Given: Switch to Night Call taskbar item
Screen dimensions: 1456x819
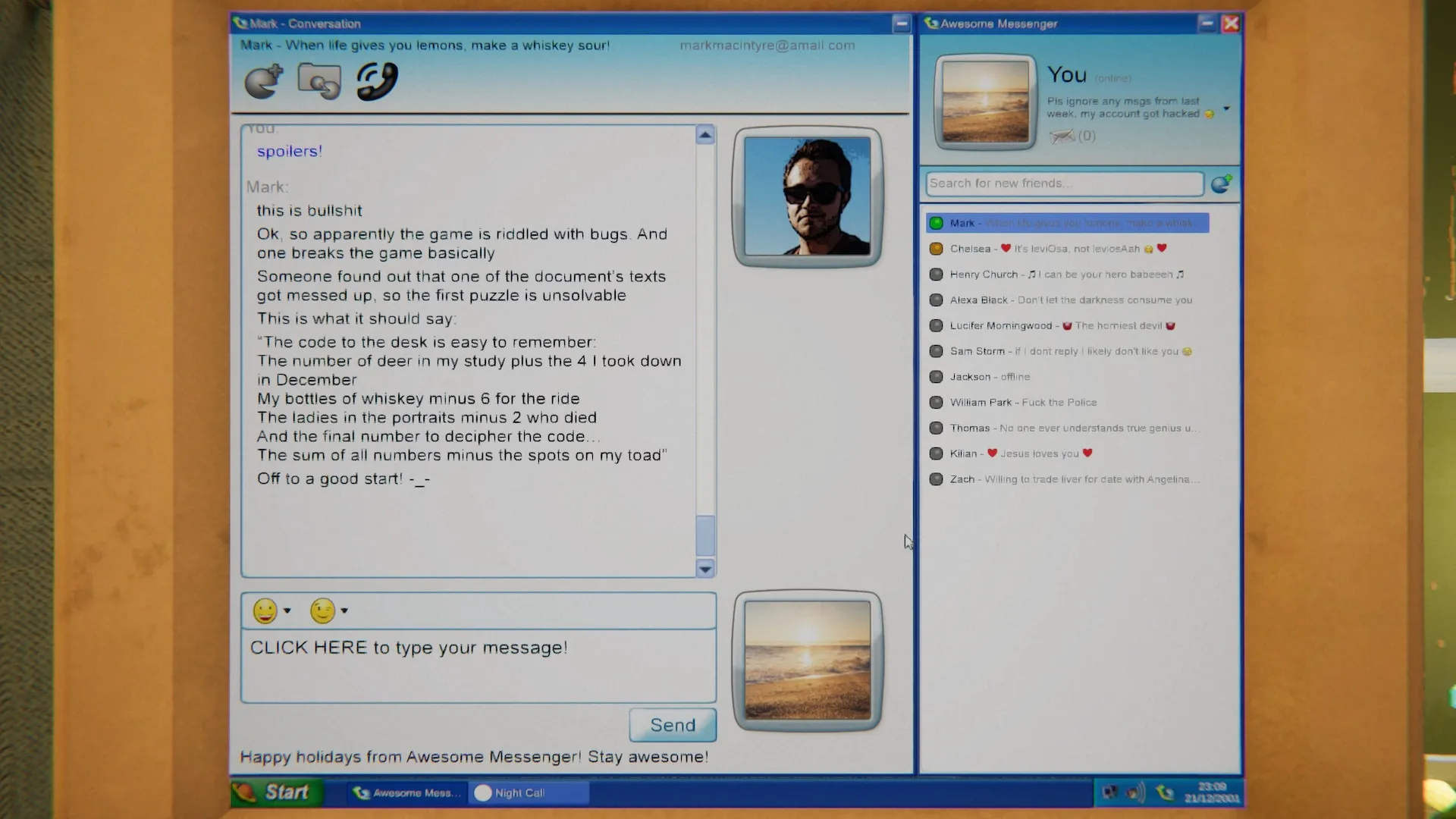Looking at the screenshot, I should pyautogui.click(x=529, y=793).
